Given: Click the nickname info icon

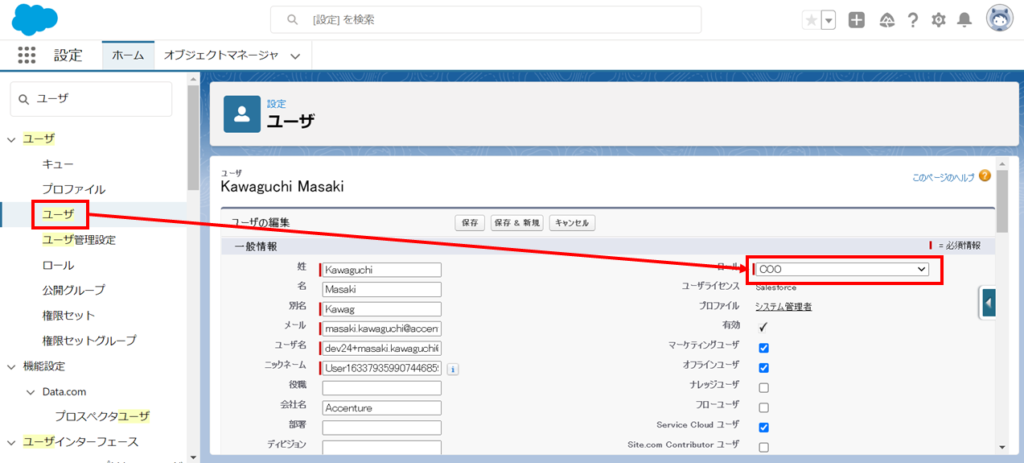Looking at the screenshot, I should pos(452,369).
